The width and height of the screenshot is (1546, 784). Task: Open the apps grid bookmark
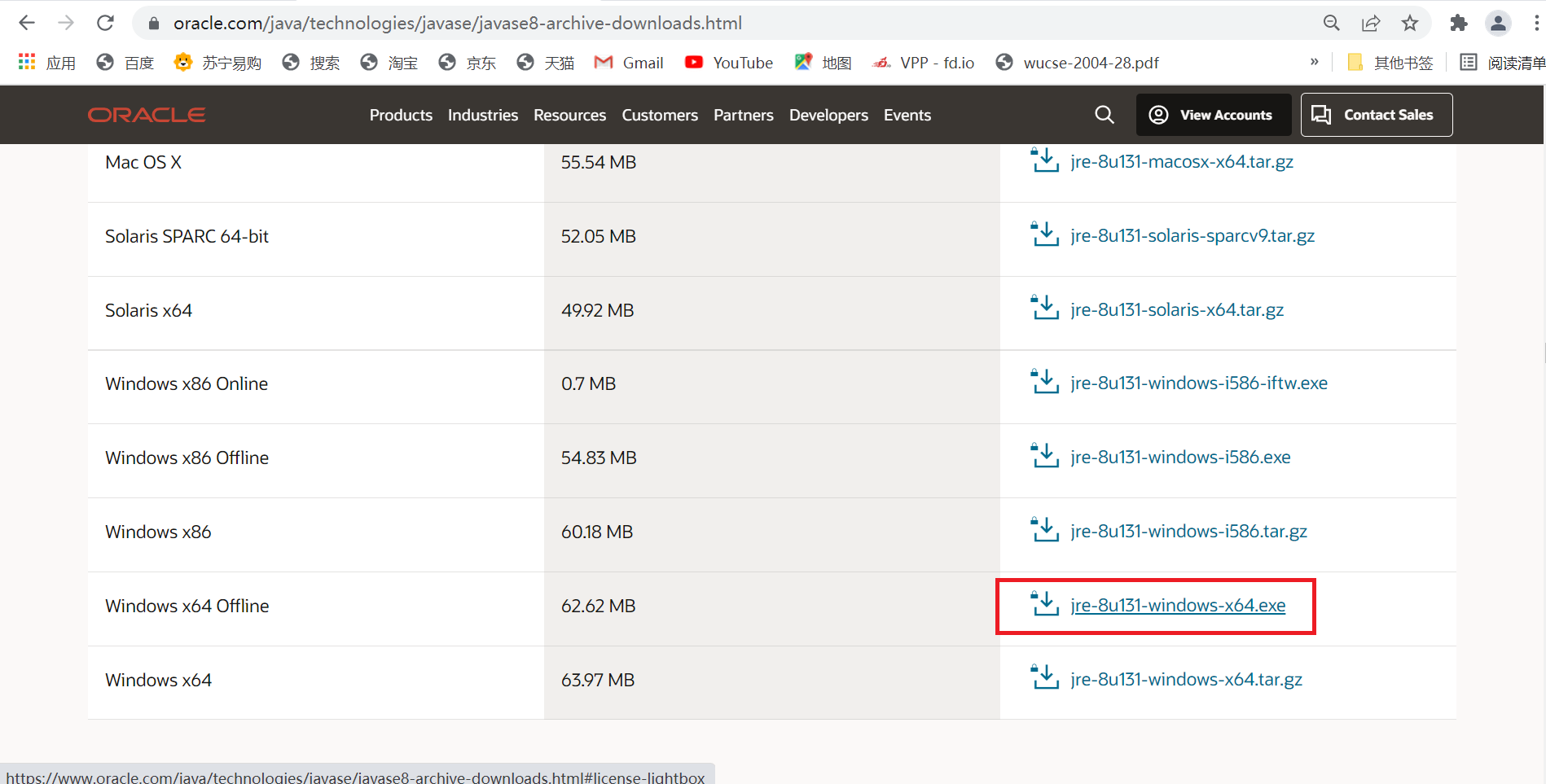[47, 63]
